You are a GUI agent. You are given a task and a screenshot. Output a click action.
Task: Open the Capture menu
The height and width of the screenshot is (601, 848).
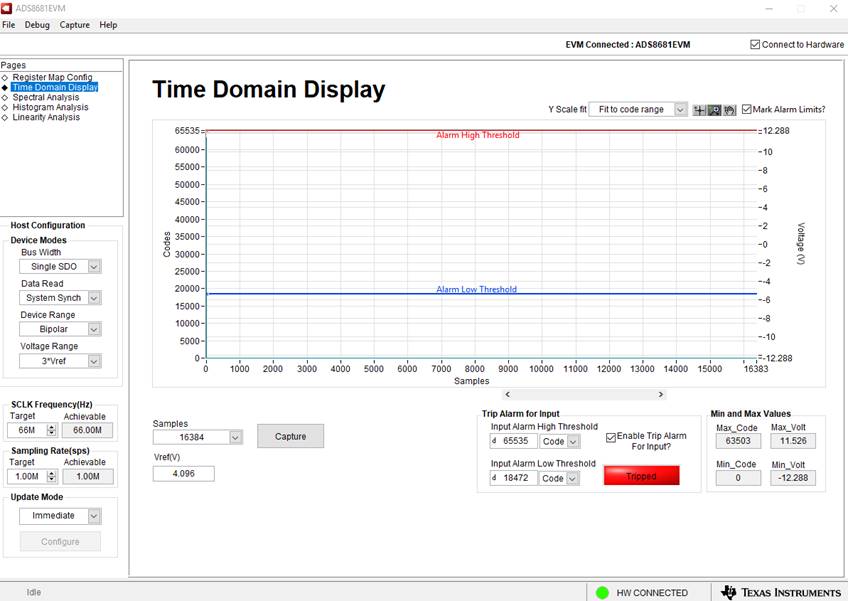[75, 25]
